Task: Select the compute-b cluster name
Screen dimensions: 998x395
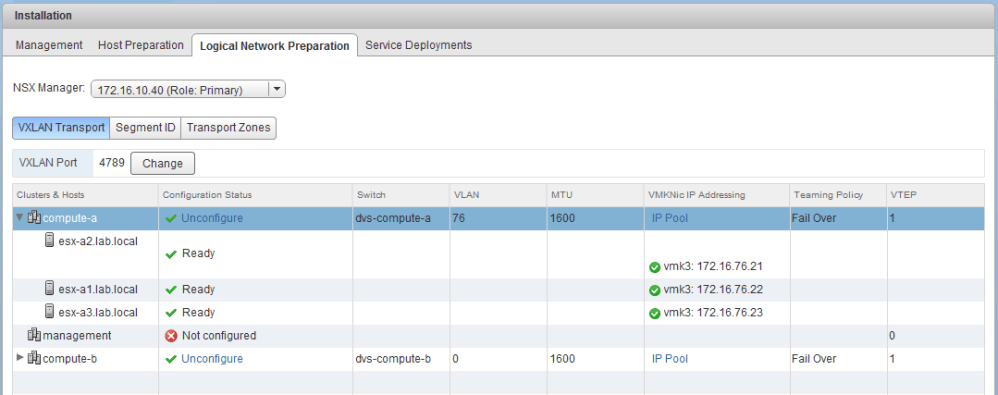Action: 69,359
